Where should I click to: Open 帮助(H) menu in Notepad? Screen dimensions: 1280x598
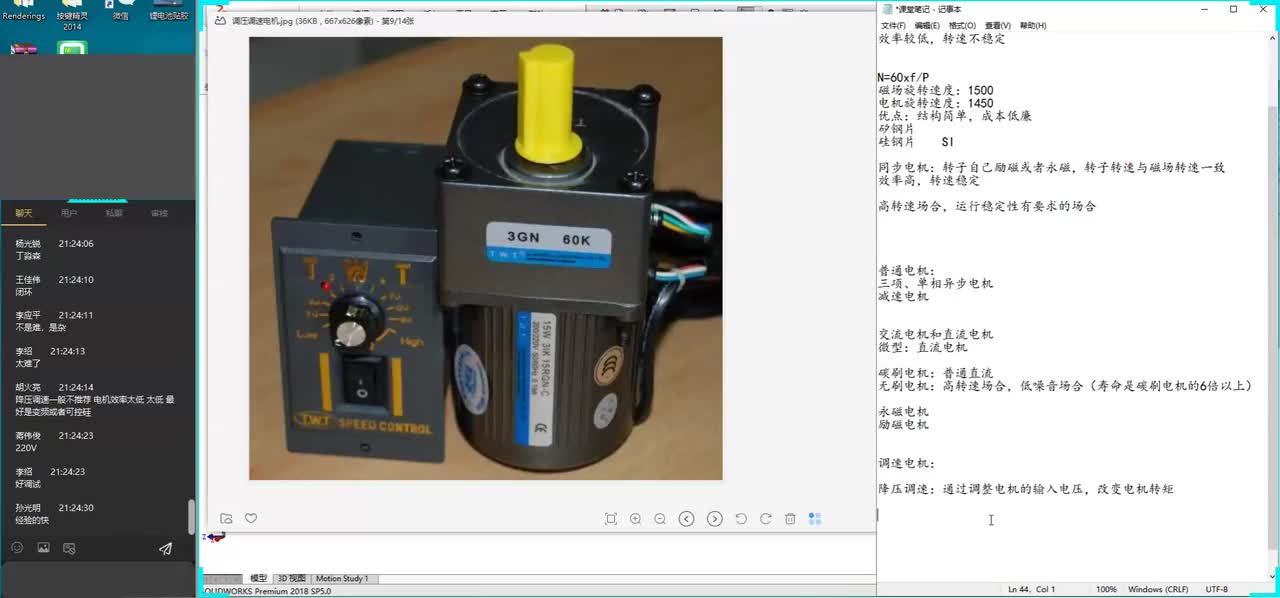[x=1033, y=25]
